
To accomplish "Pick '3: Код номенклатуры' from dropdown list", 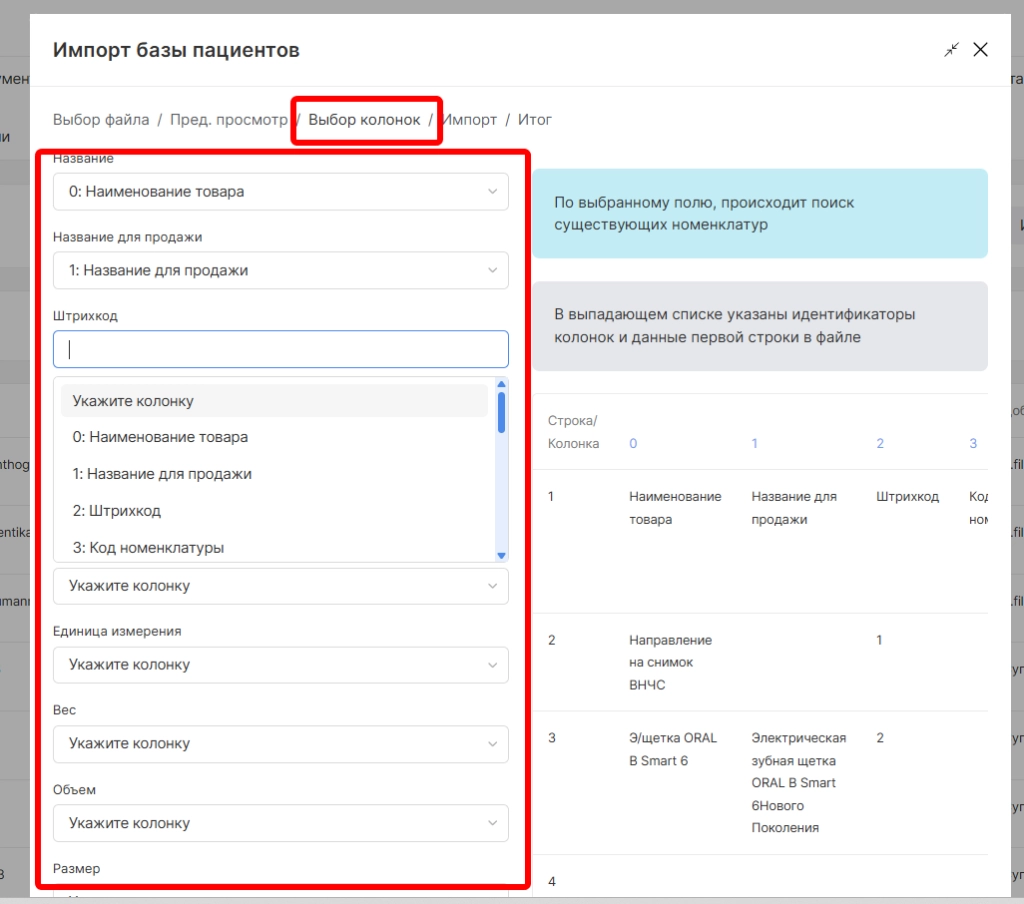I will pyautogui.click(x=148, y=548).
